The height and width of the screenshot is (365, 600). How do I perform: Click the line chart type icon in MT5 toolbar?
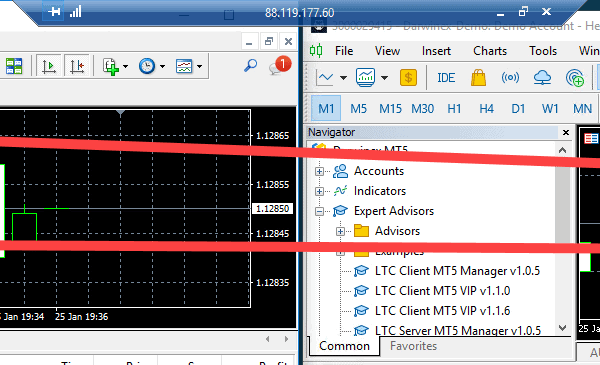tap(325, 78)
